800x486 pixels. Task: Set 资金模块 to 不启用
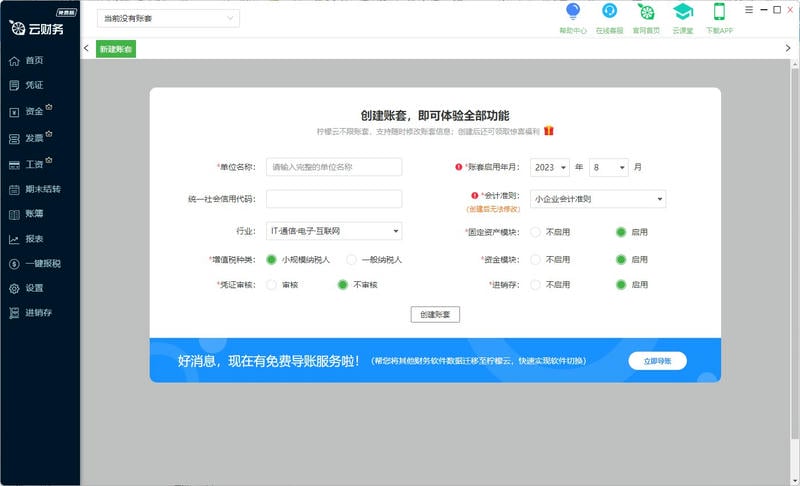(x=535, y=260)
